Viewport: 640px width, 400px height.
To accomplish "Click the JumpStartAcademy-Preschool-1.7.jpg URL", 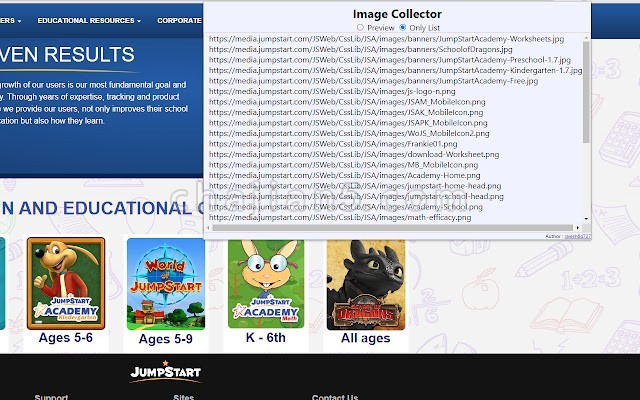I will [390, 60].
